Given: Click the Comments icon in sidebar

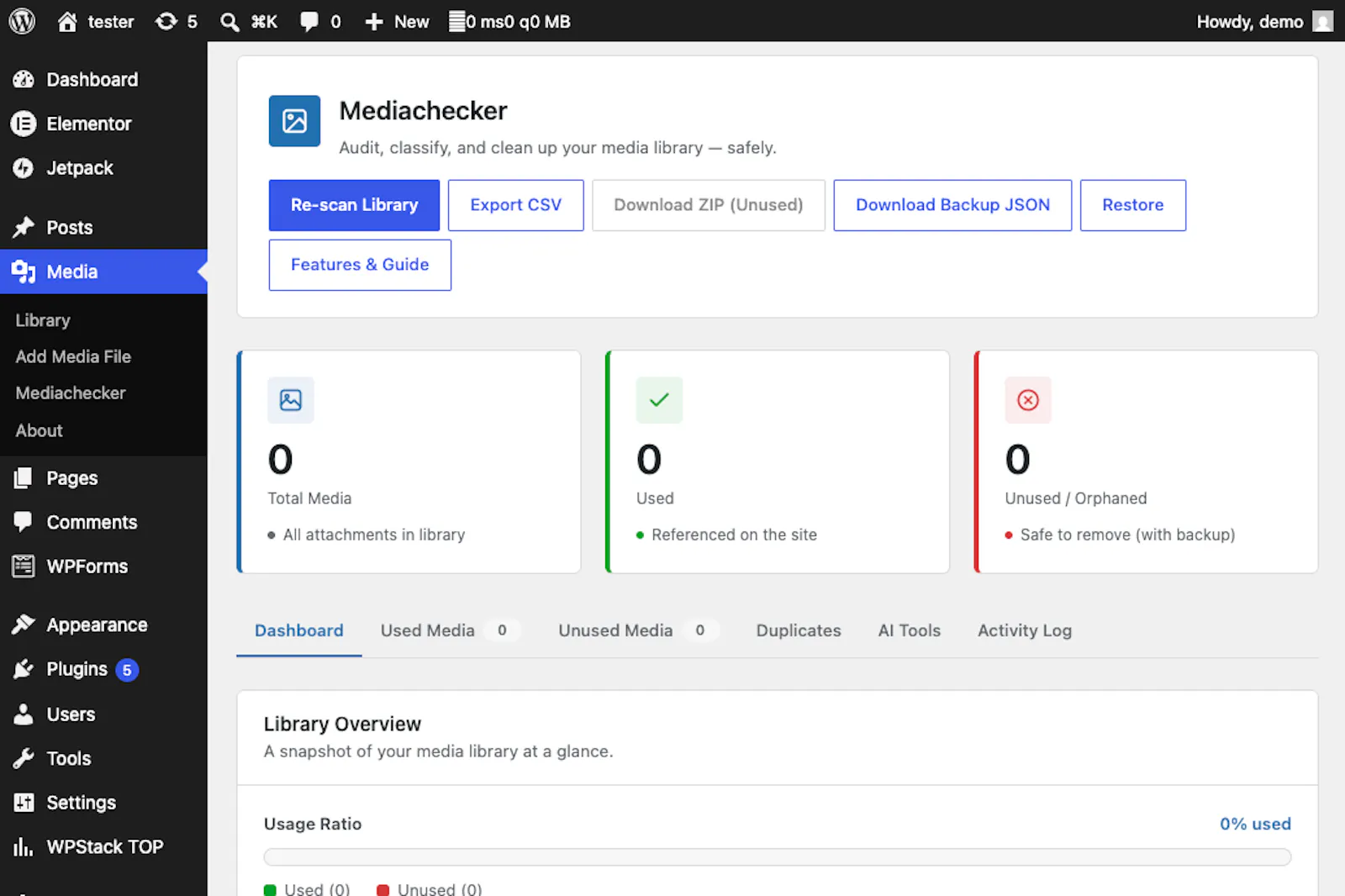Looking at the screenshot, I should [24, 522].
